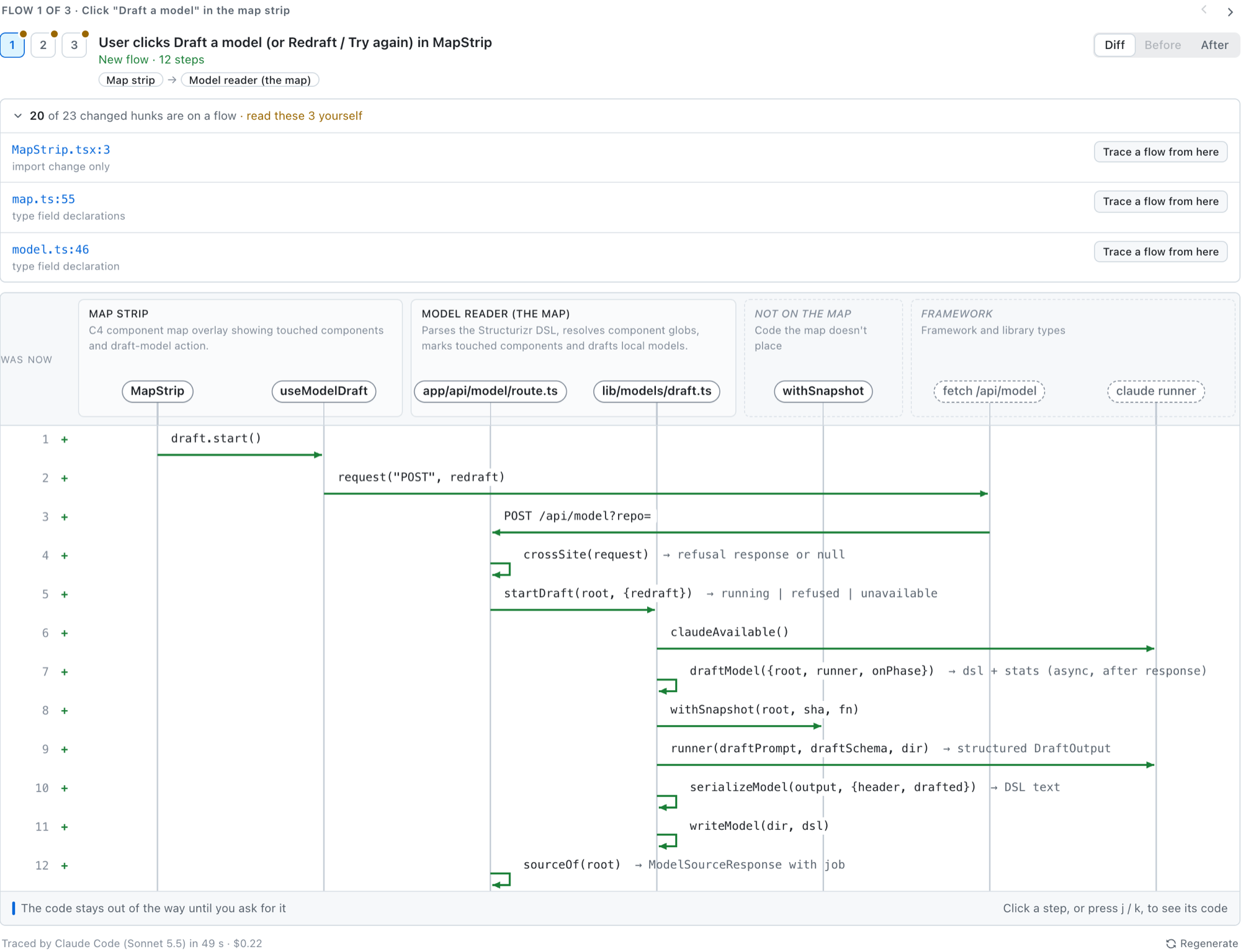The width and height of the screenshot is (1241, 952).
Task: Click step 12 sourceOf(root)
Action: 572,865
